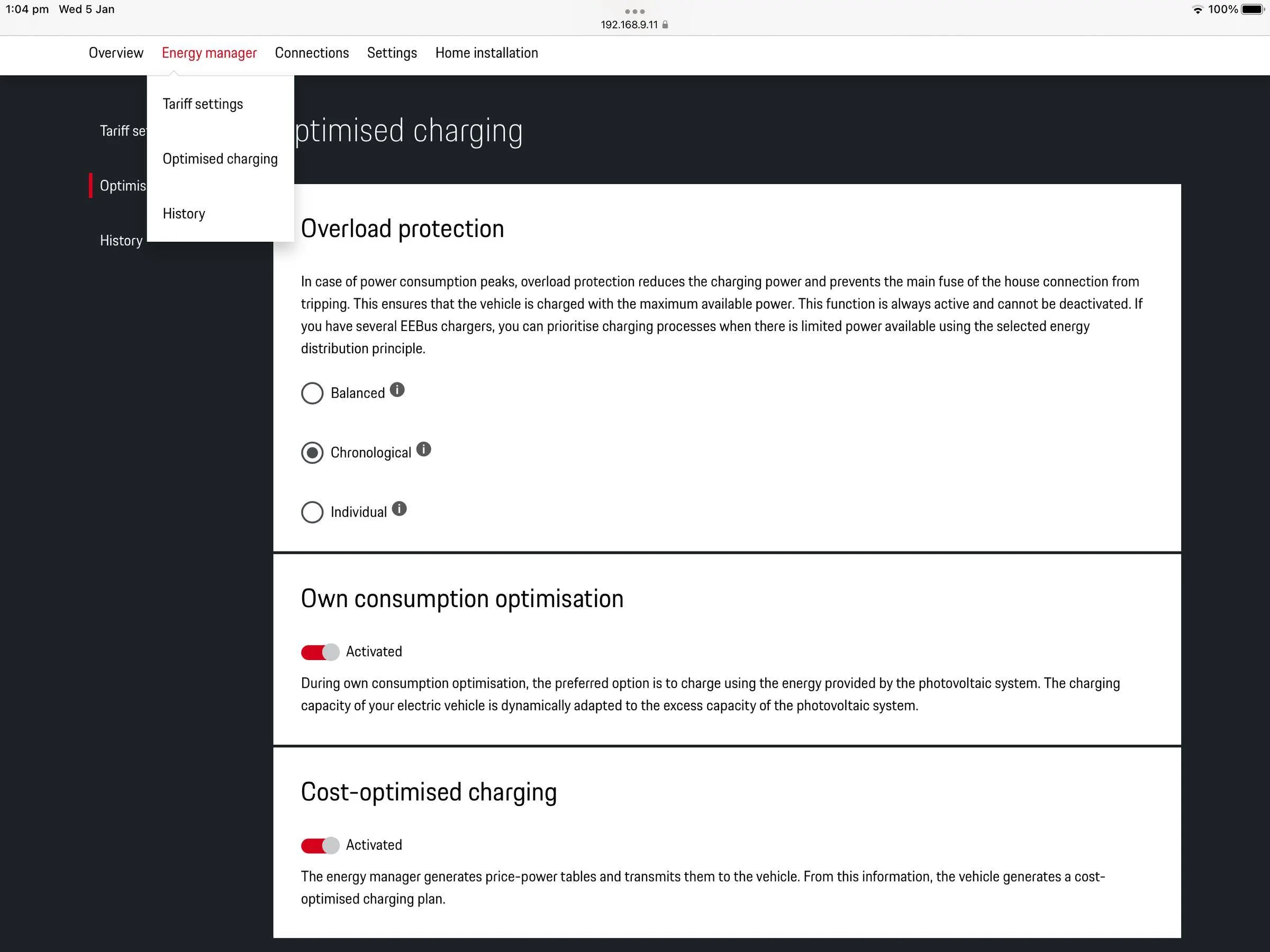
Task: Select Optimised charging in the left sidebar
Action: coord(123,185)
